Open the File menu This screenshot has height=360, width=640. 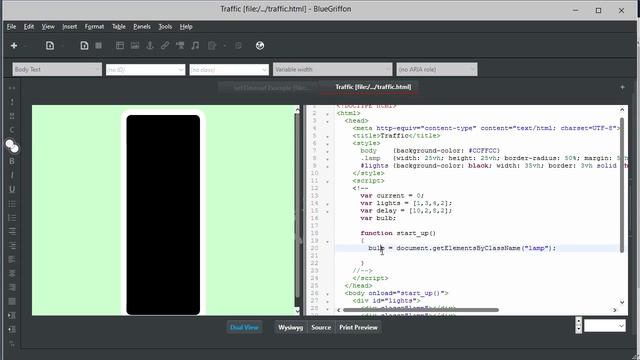pyautogui.click(x=11, y=27)
